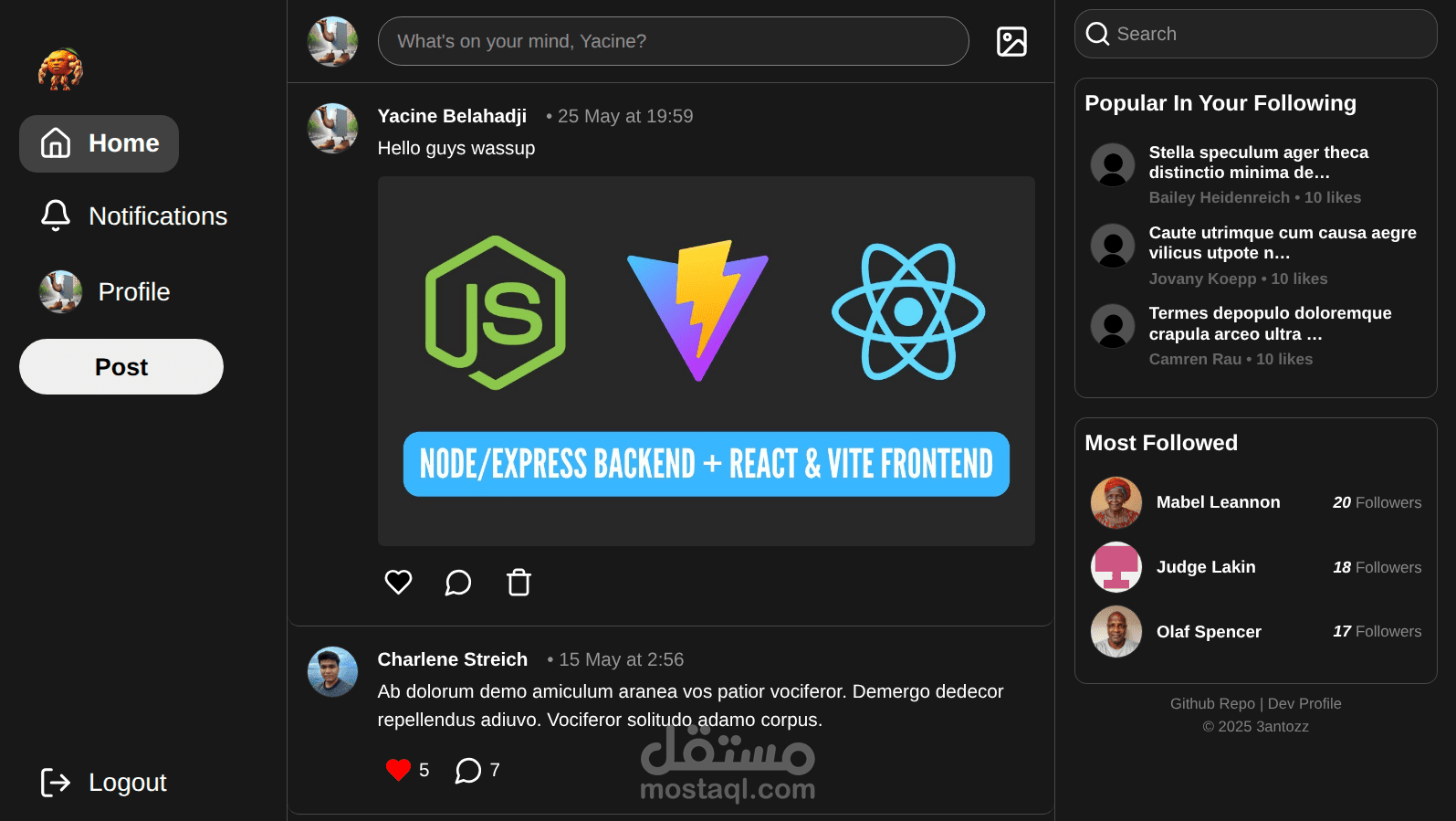
Task: Unlike Charlene's post via red heart
Action: tap(398, 770)
